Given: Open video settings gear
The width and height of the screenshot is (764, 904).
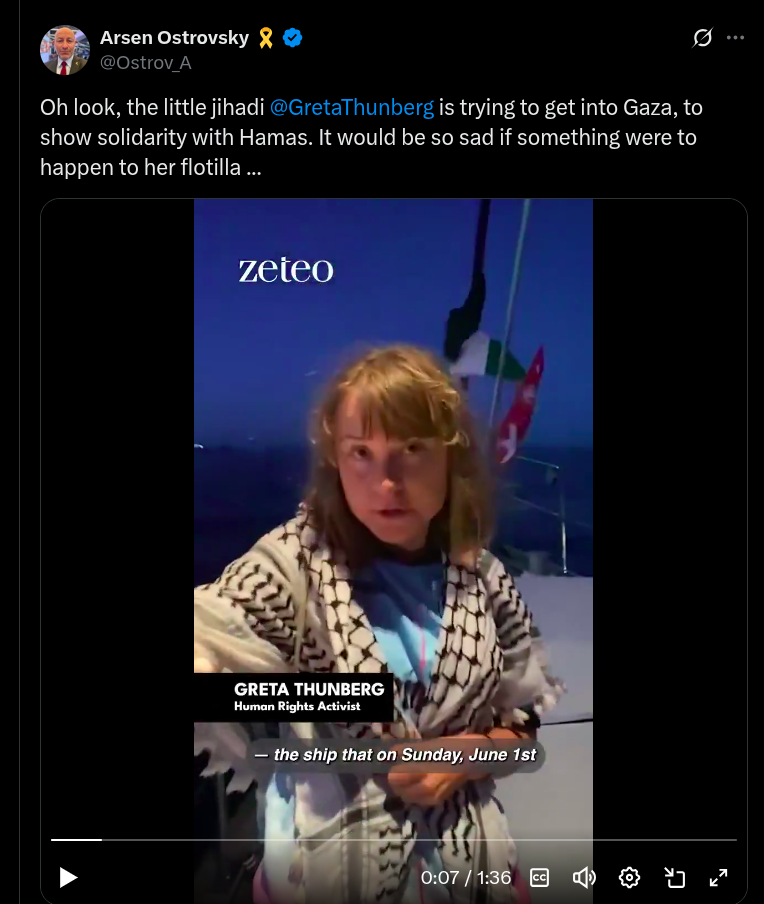Looking at the screenshot, I should [x=629, y=877].
